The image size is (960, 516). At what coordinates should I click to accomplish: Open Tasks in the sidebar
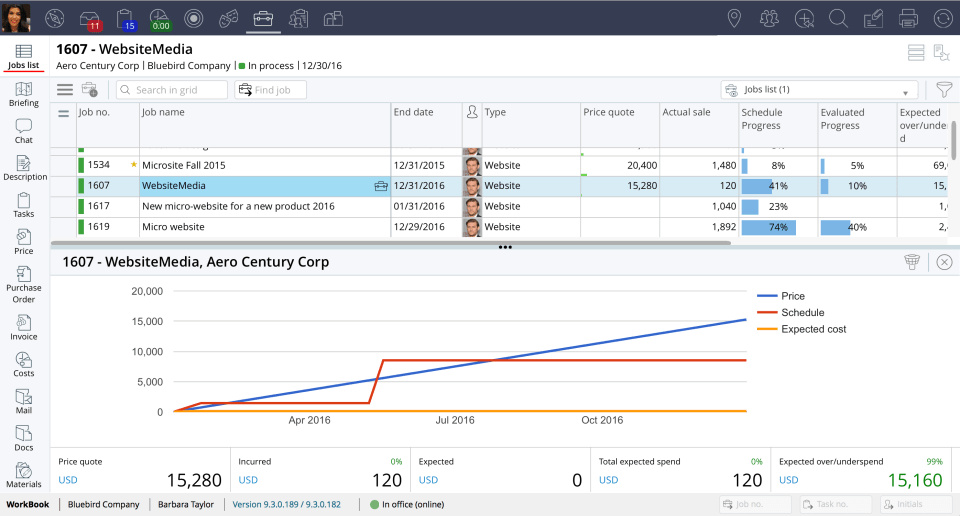(23, 205)
